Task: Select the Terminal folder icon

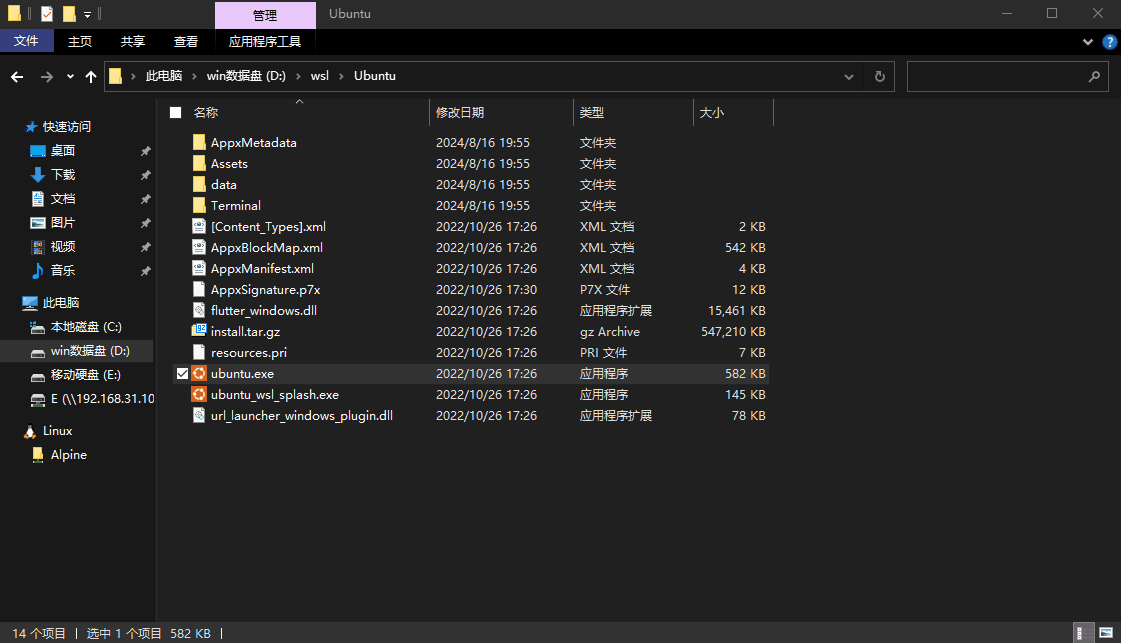Action: [x=199, y=205]
